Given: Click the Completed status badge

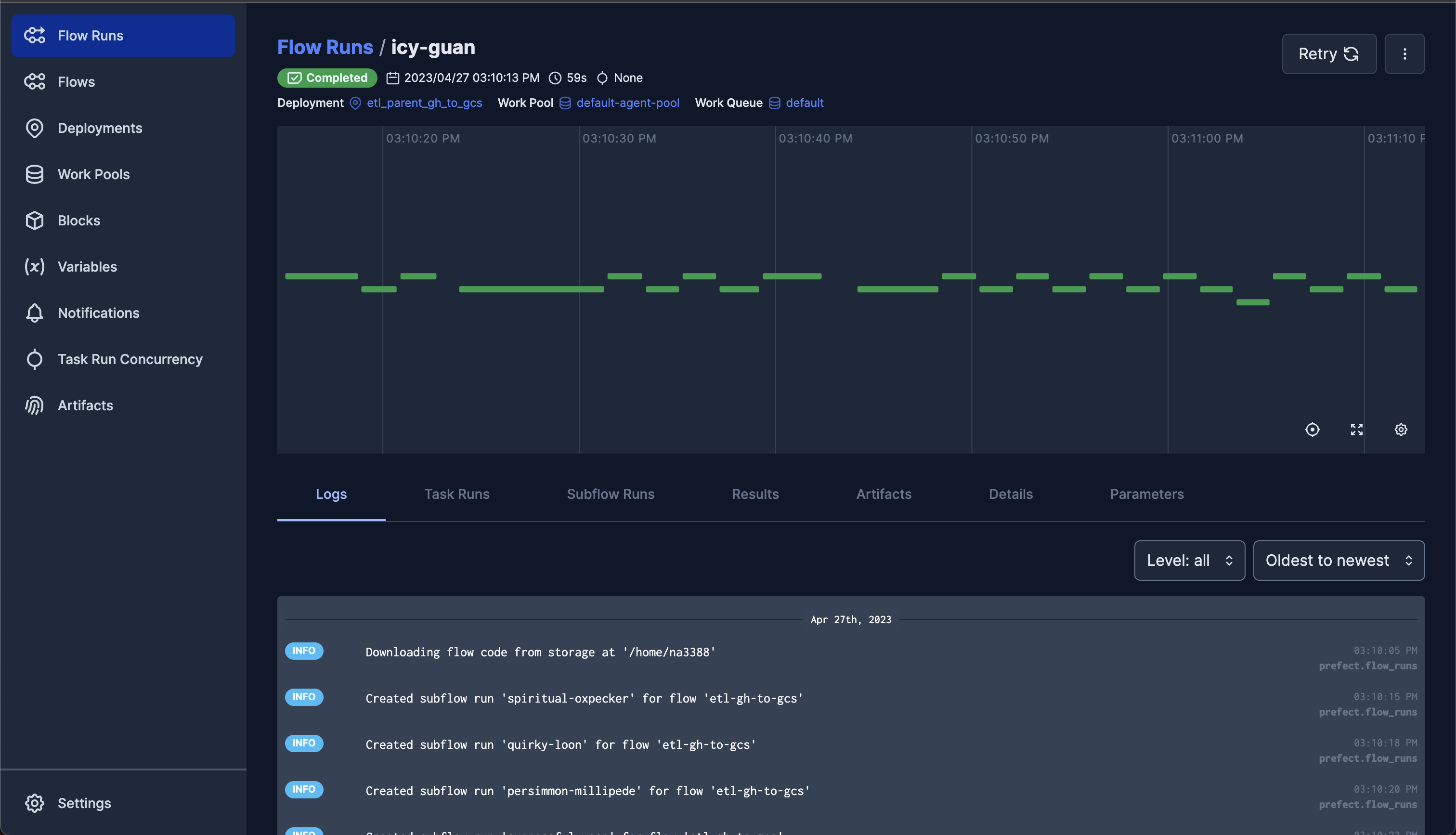Looking at the screenshot, I should coord(327,78).
